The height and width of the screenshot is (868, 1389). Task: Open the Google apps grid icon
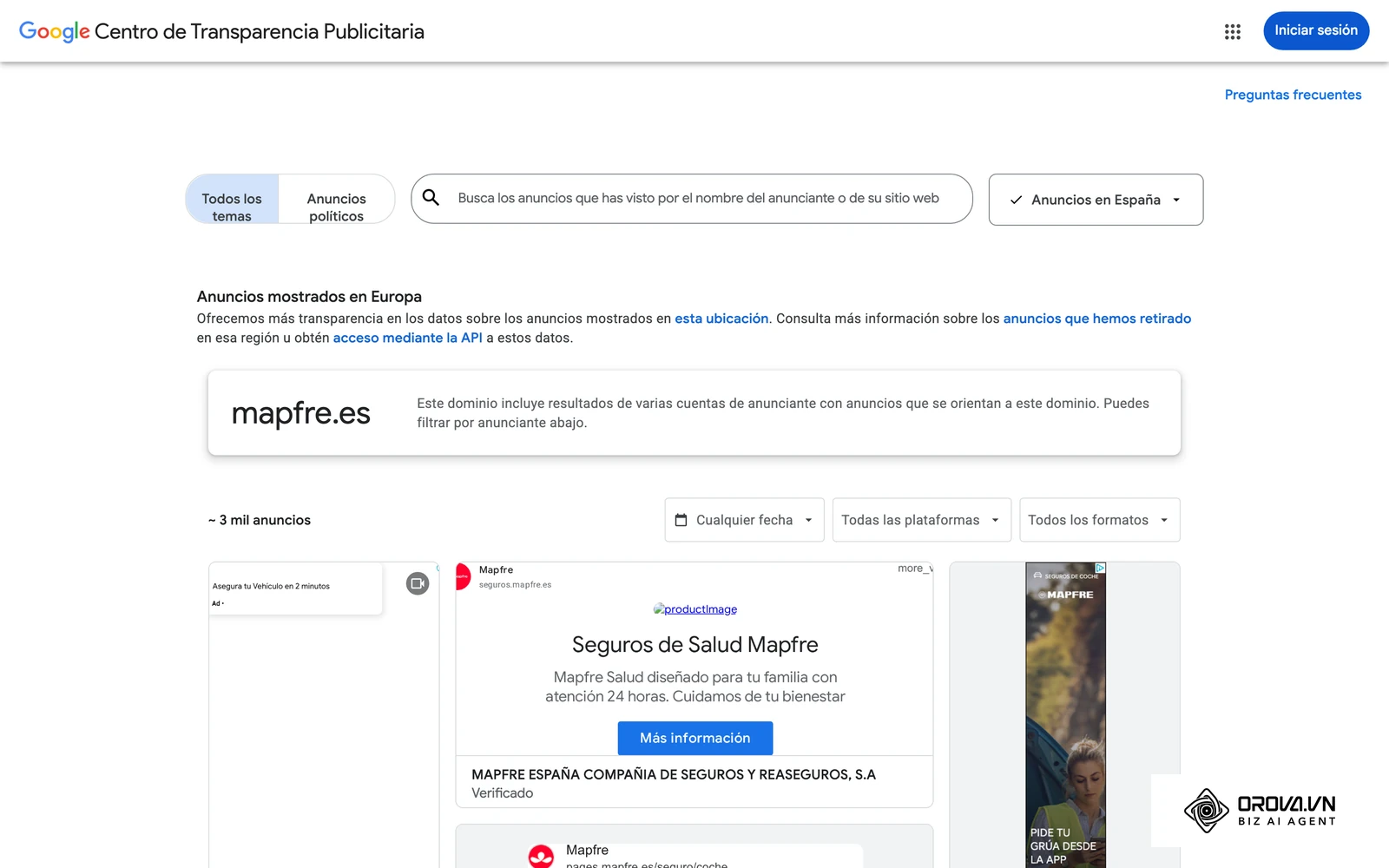pyautogui.click(x=1233, y=31)
